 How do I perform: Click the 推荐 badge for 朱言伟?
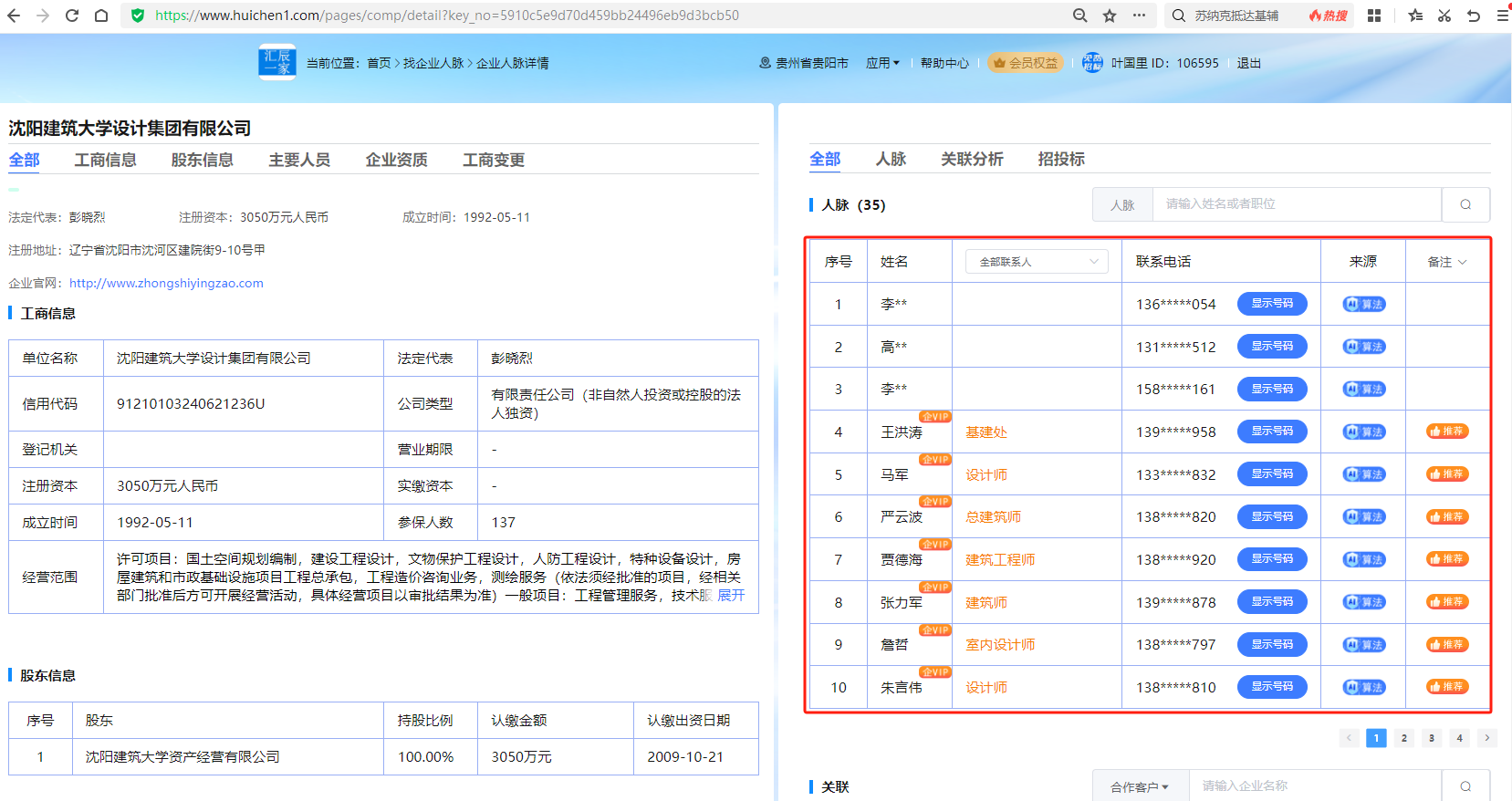pyautogui.click(x=1447, y=687)
